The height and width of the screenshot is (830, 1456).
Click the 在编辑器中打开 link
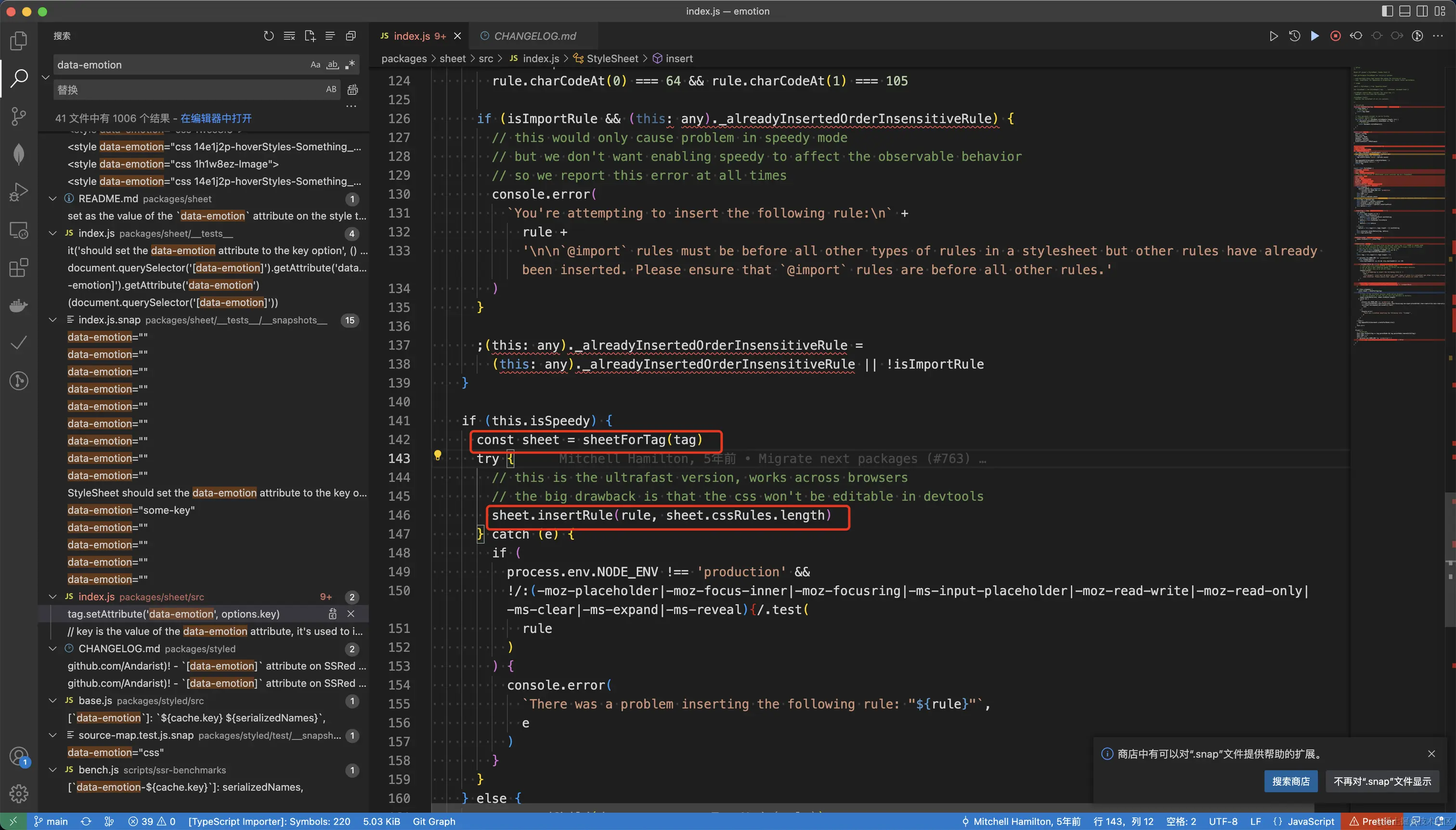216,118
